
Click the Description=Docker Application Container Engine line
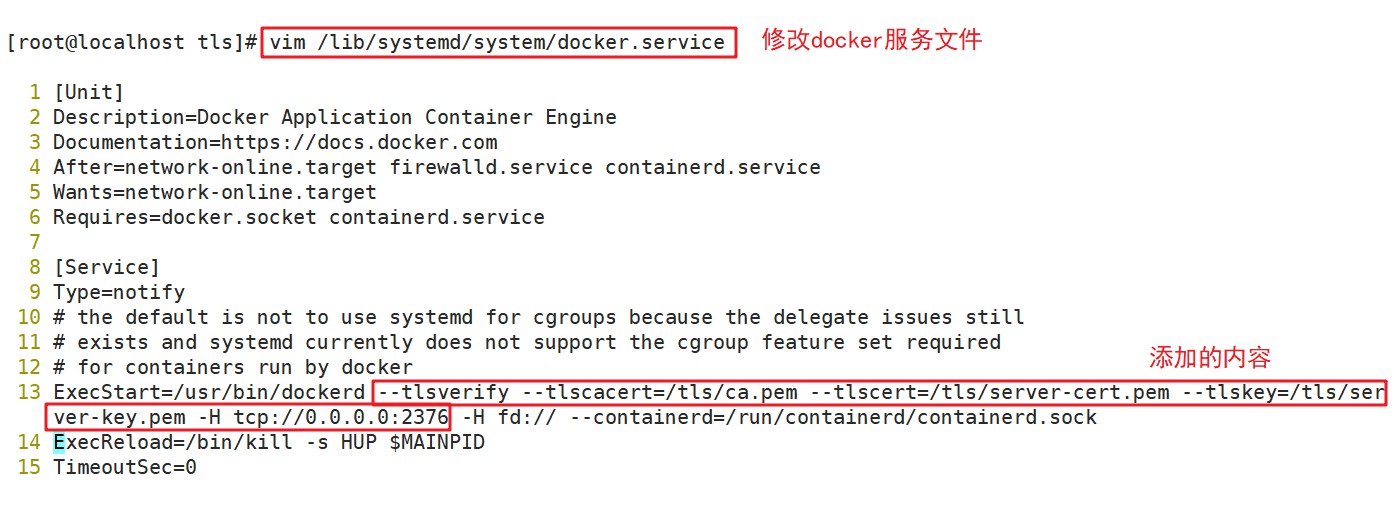click(334, 117)
